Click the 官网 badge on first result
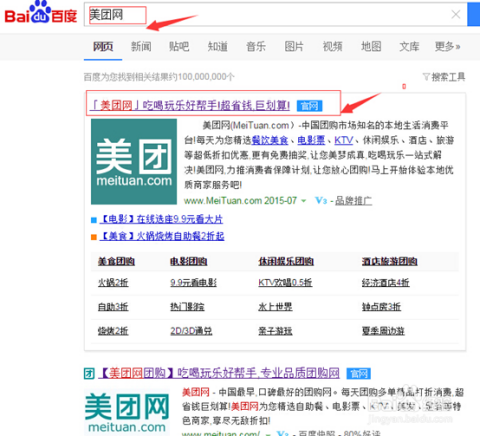This screenshot has height=436, width=480. (x=310, y=106)
